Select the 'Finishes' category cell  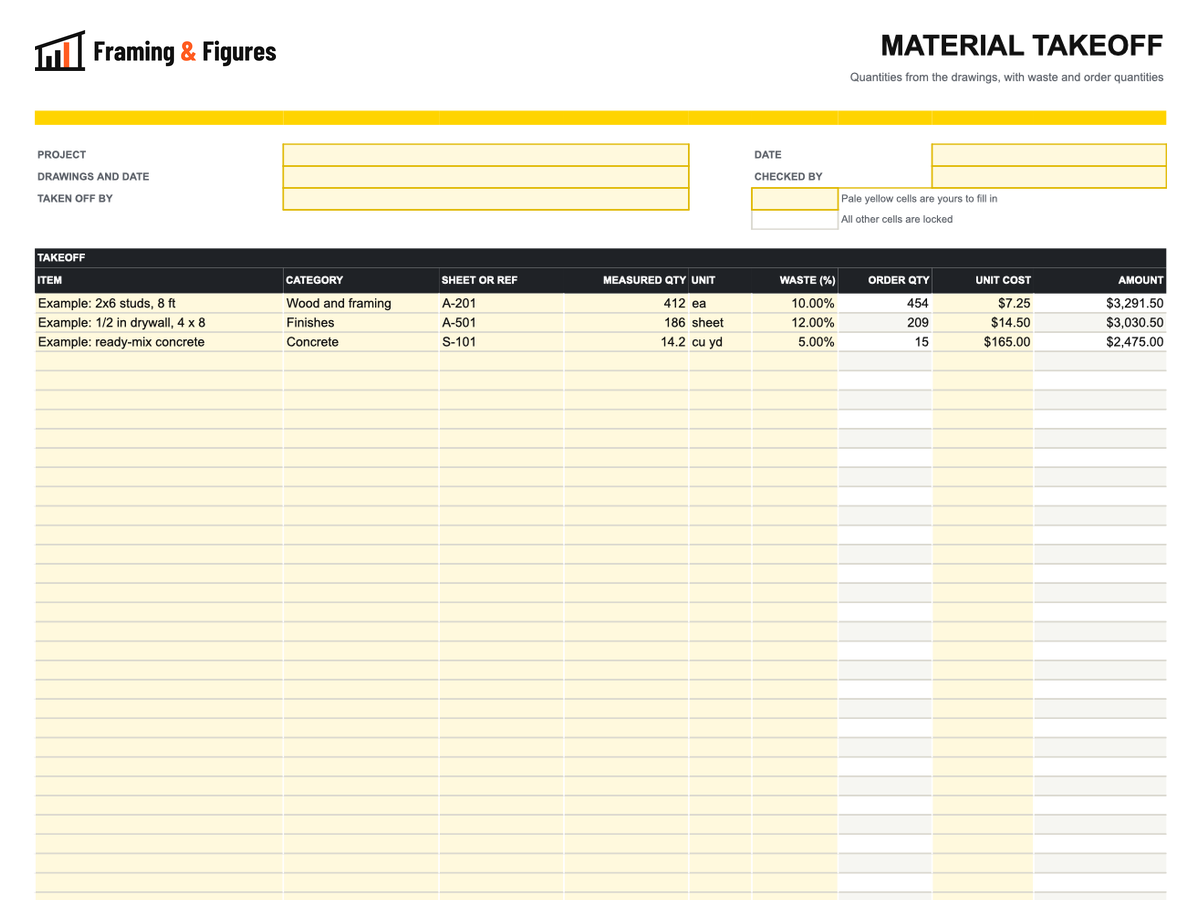(361, 323)
